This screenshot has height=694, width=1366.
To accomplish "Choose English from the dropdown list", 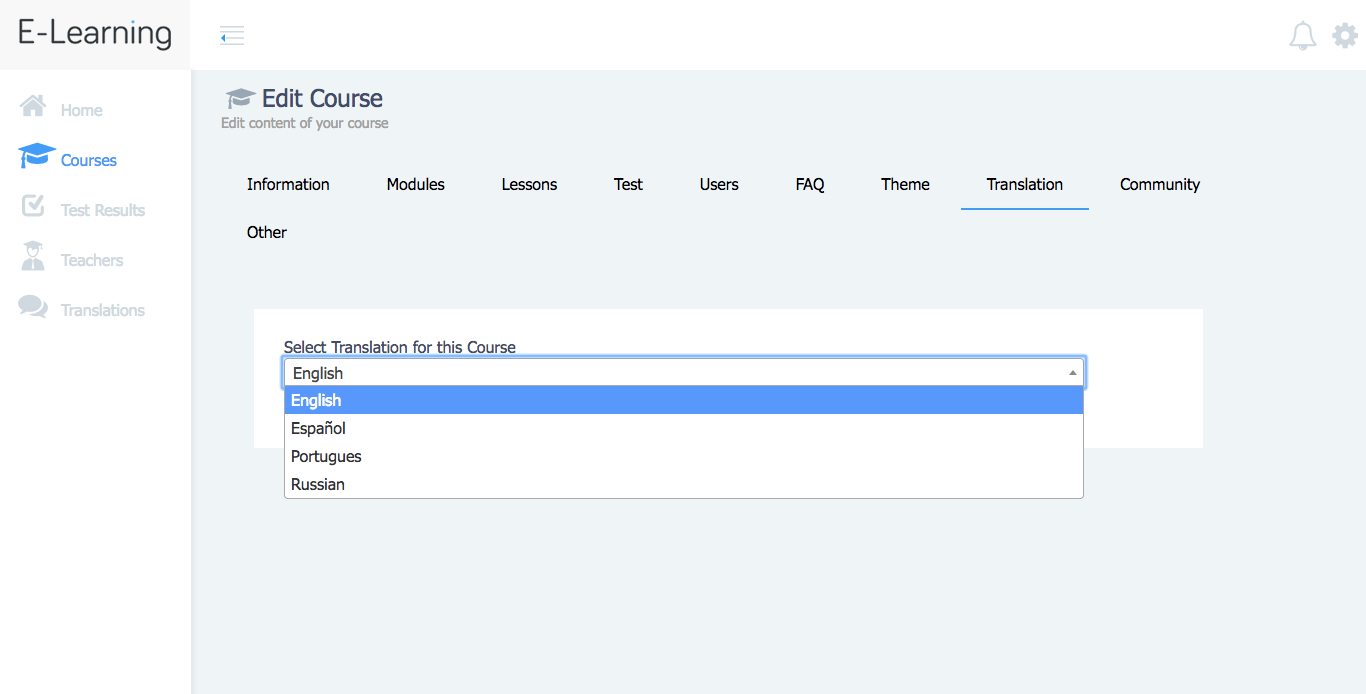I will pos(684,400).
